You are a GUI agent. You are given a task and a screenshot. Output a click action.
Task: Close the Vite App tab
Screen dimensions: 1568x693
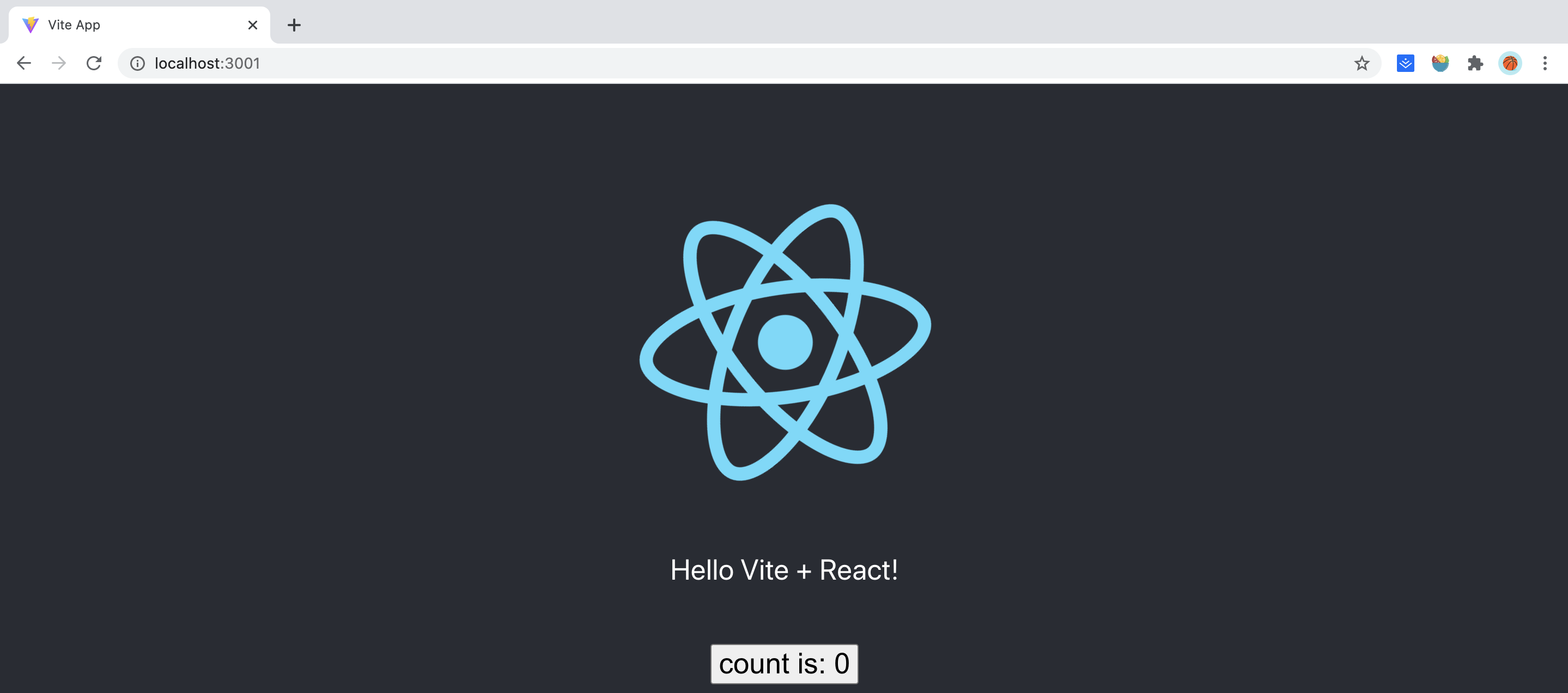(x=253, y=25)
